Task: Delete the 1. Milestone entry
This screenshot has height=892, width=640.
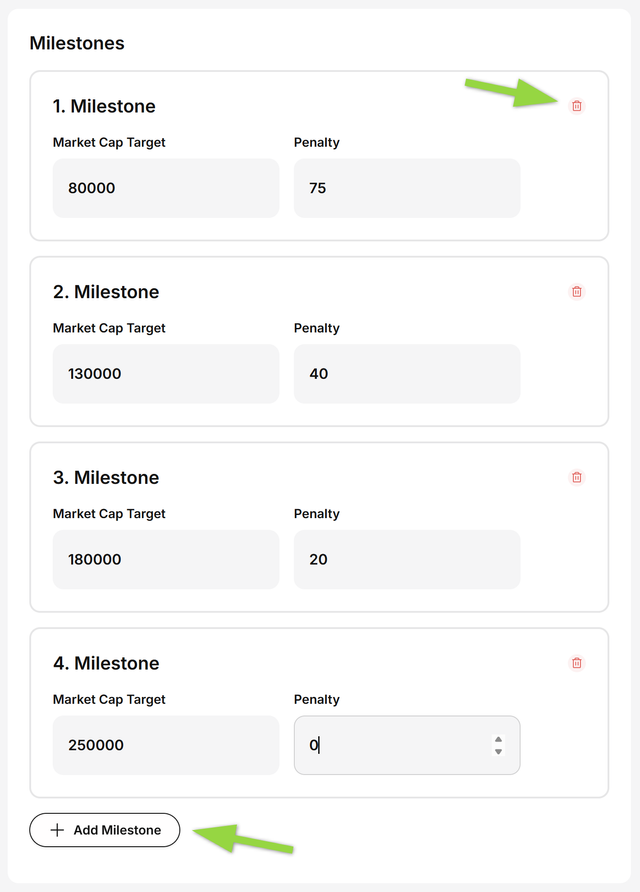Action: [x=576, y=106]
